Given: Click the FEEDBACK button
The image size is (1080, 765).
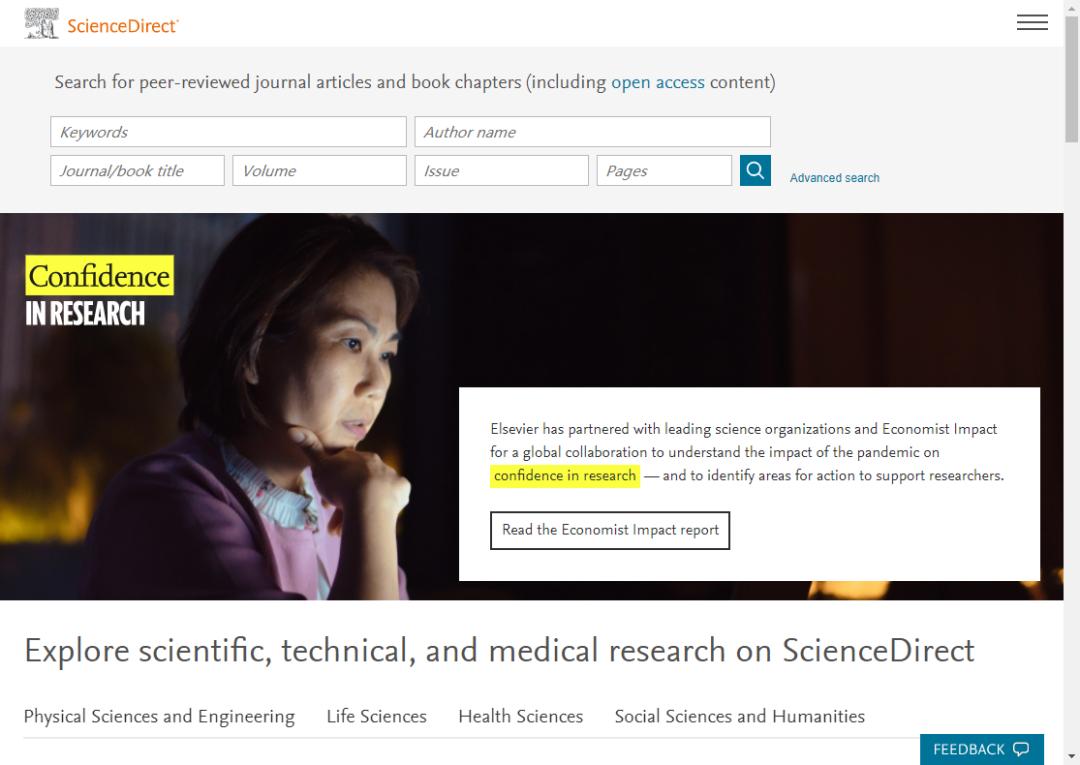Looking at the screenshot, I should click(981, 749).
